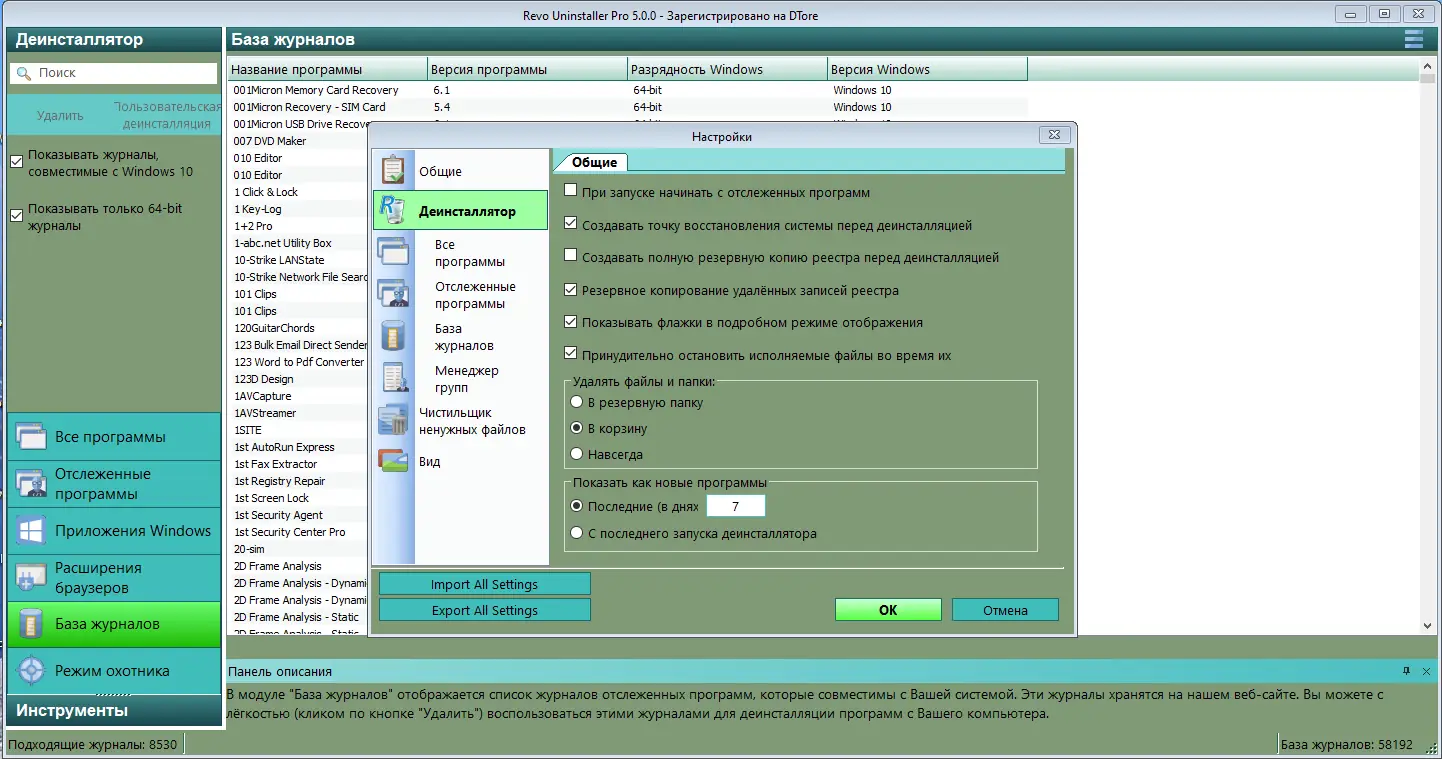Sort by Версия программы column
The height and width of the screenshot is (759, 1442).
point(527,69)
